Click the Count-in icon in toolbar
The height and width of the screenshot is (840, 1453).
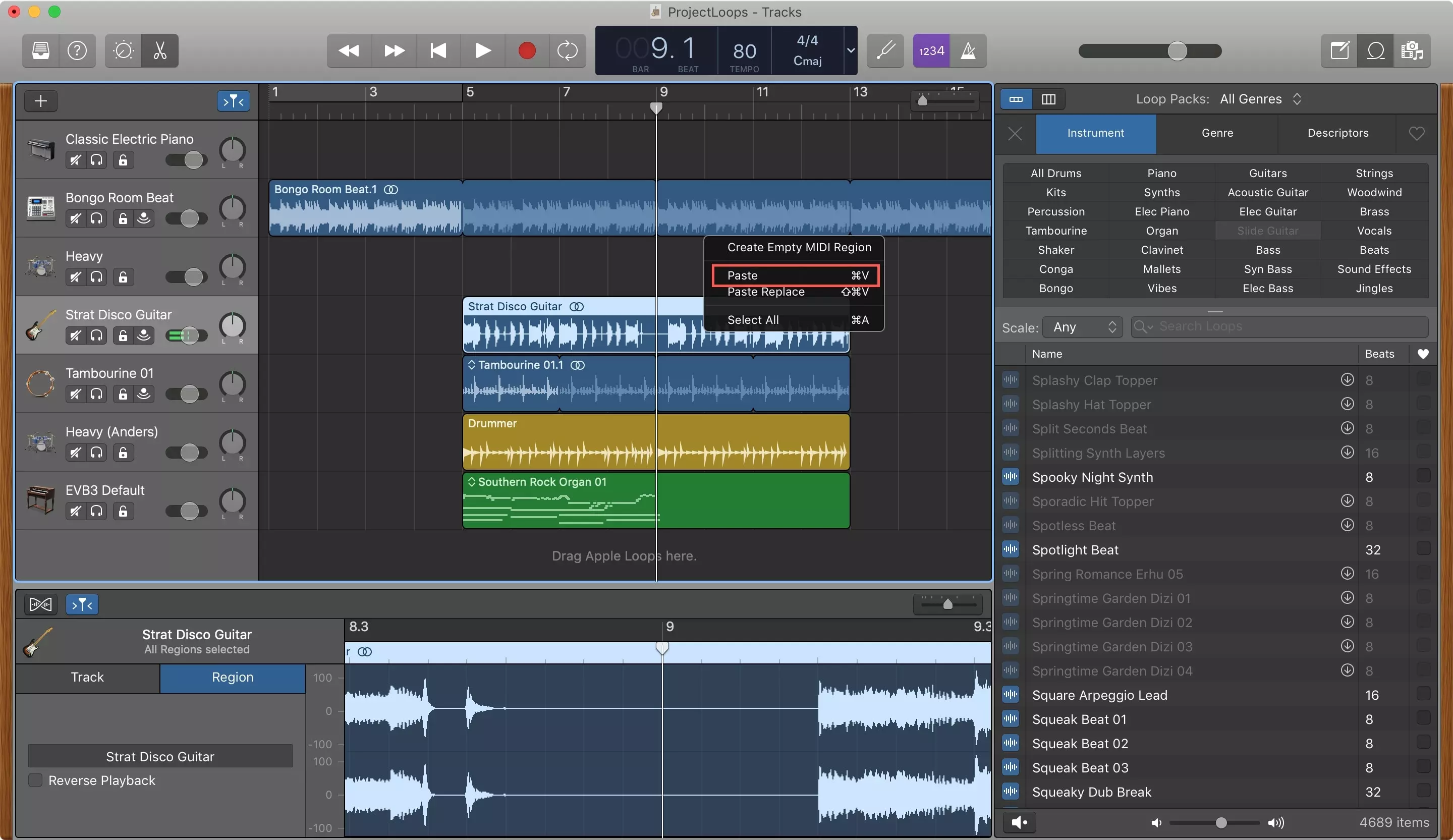pos(930,50)
